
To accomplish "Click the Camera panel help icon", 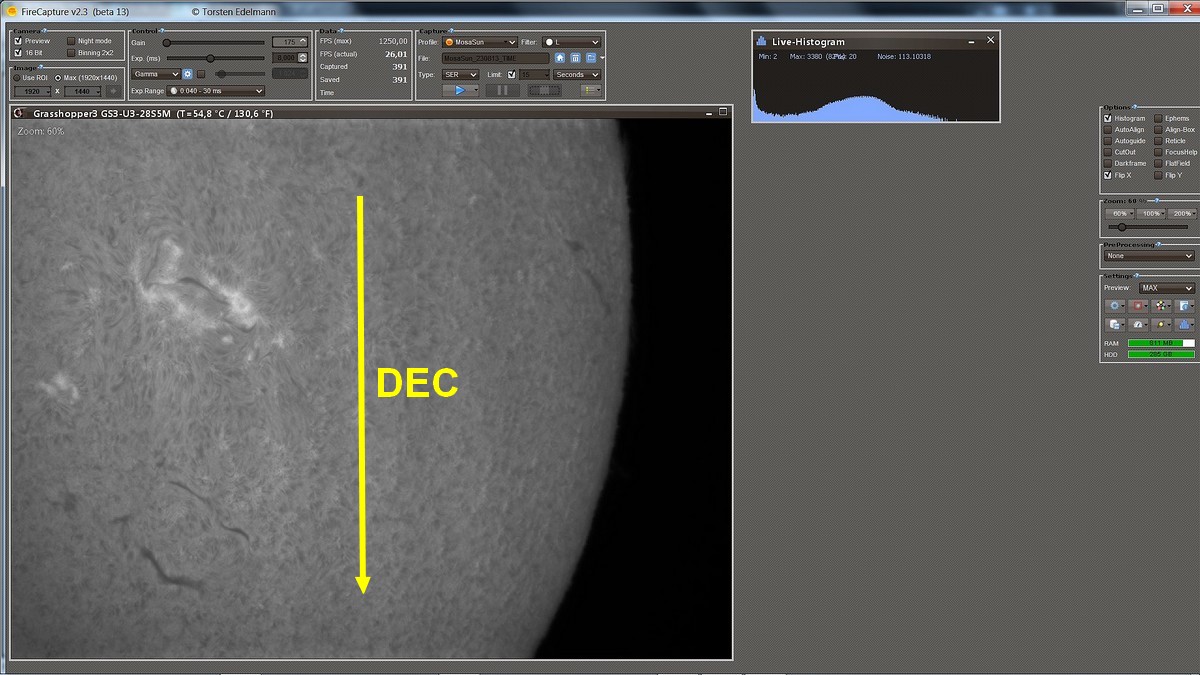I will [x=43, y=31].
